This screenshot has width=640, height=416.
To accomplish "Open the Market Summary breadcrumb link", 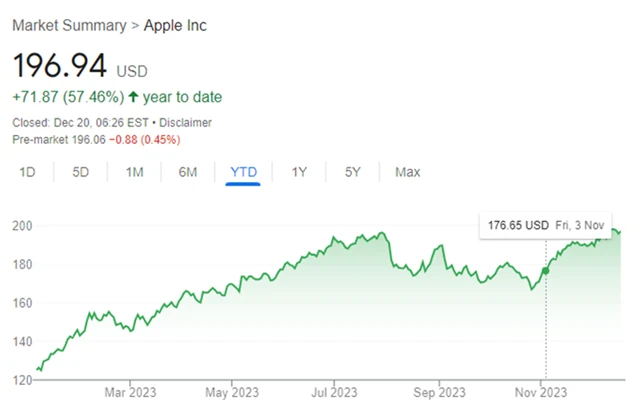I will click(x=60, y=25).
